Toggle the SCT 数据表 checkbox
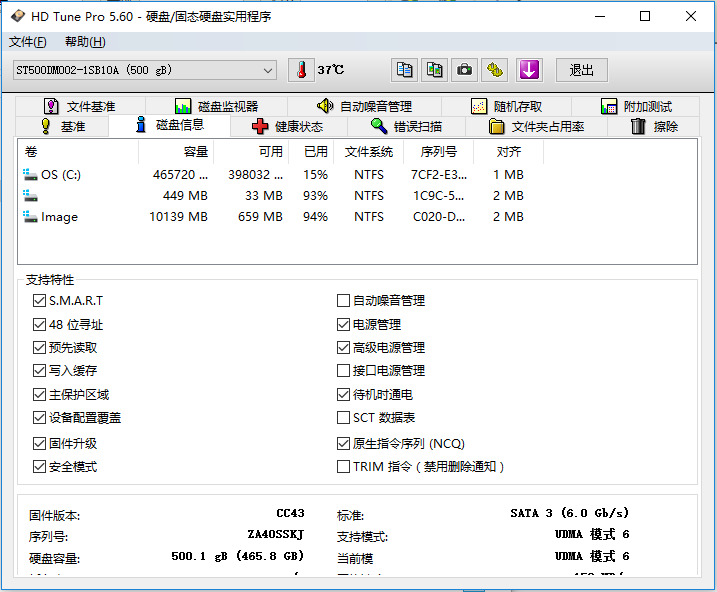 point(343,417)
